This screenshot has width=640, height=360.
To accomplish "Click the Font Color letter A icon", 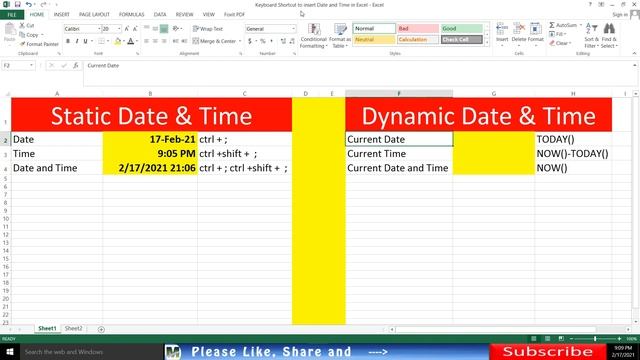I will [131, 41].
